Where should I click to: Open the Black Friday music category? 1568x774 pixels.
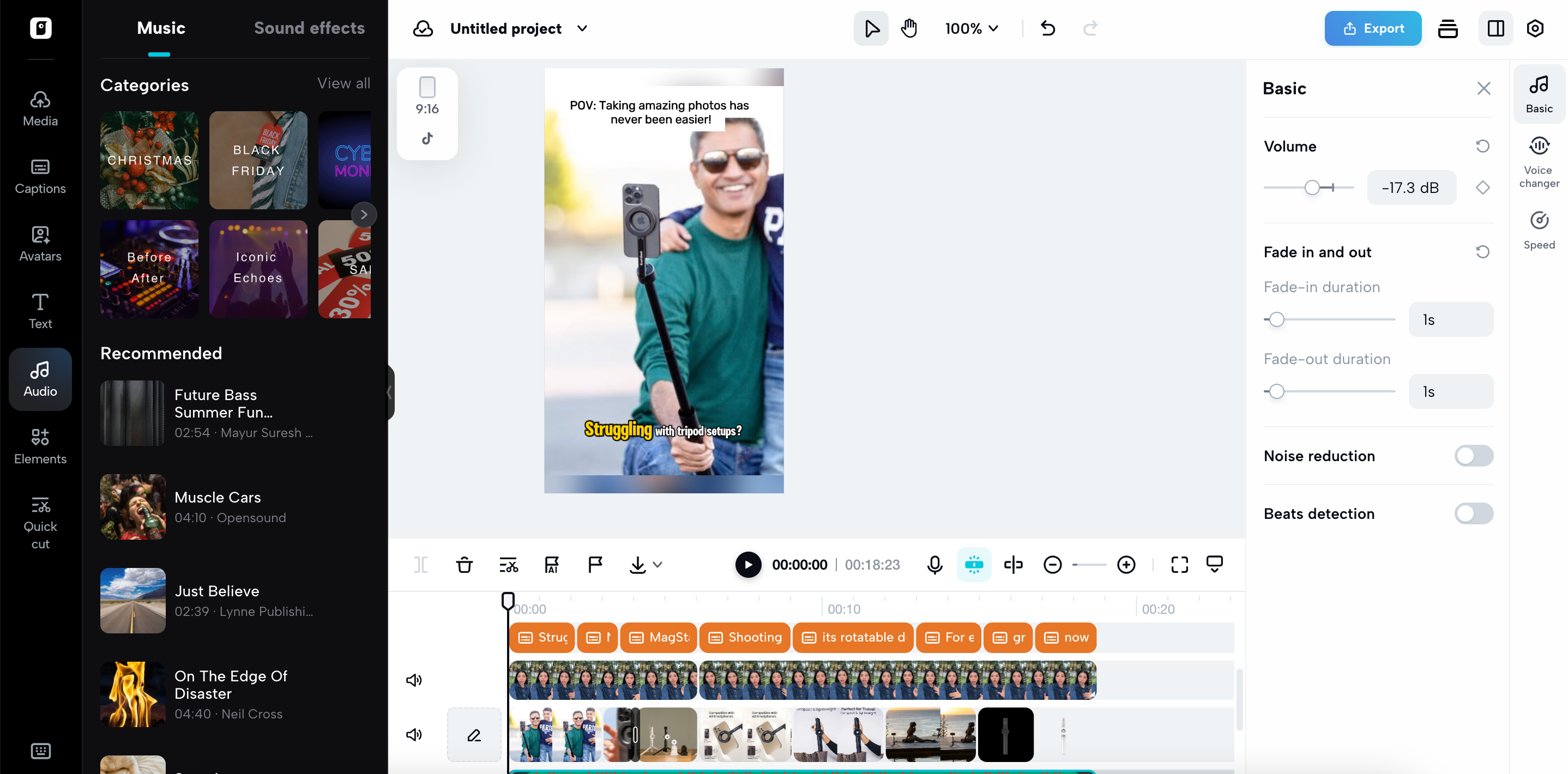tap(258, 160)
